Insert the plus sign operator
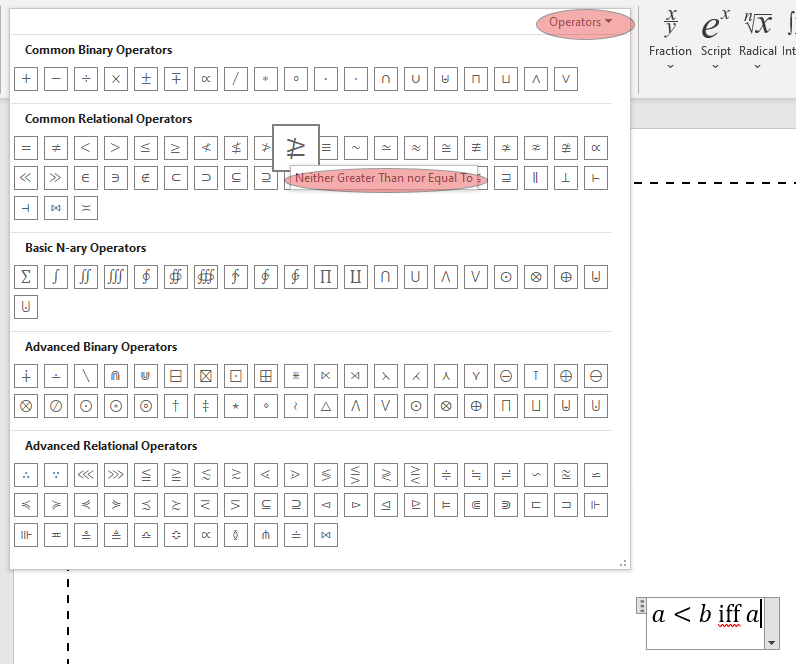 click(x=26, y=79)
